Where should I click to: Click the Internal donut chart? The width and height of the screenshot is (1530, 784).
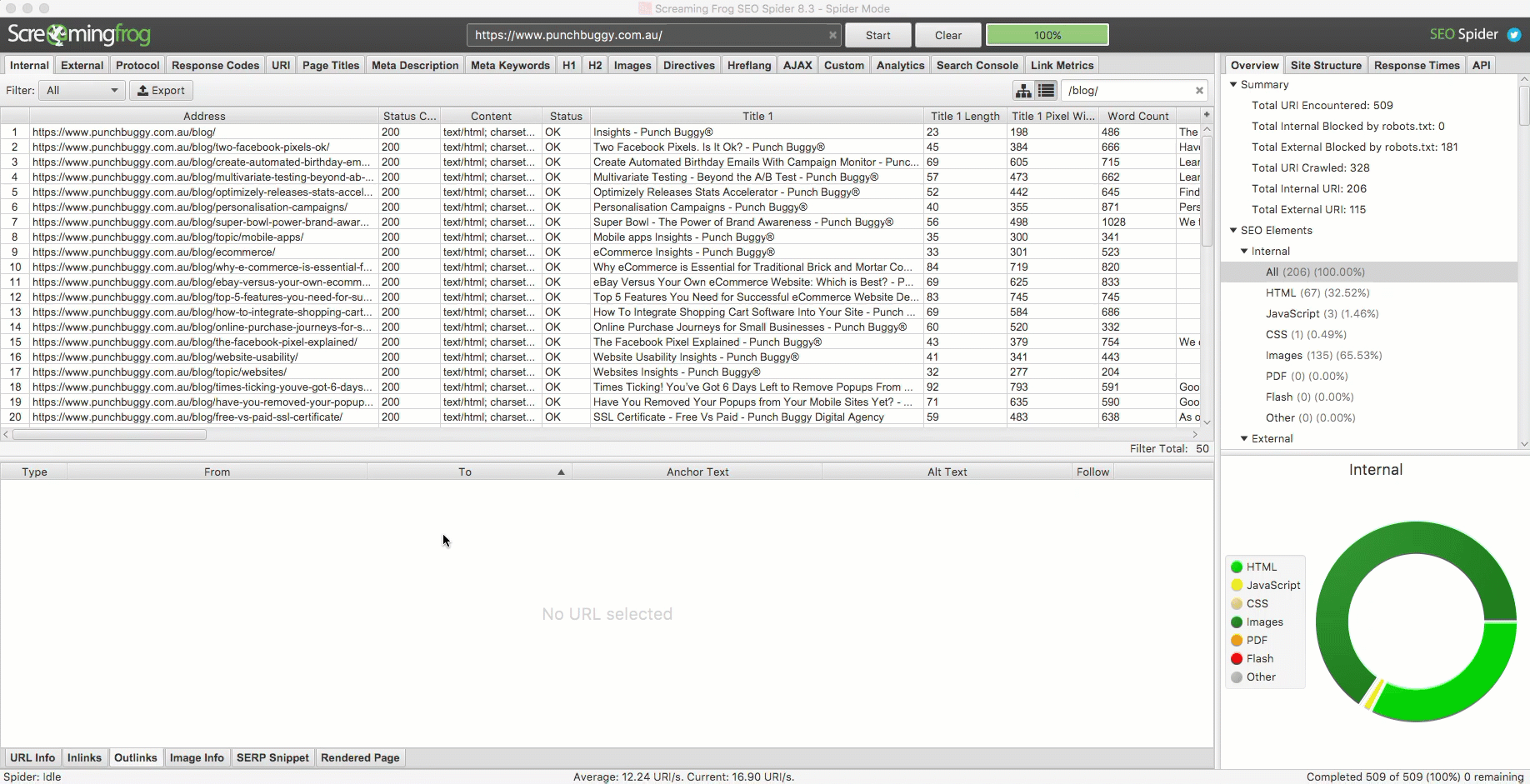click(x=1416, y=621)
